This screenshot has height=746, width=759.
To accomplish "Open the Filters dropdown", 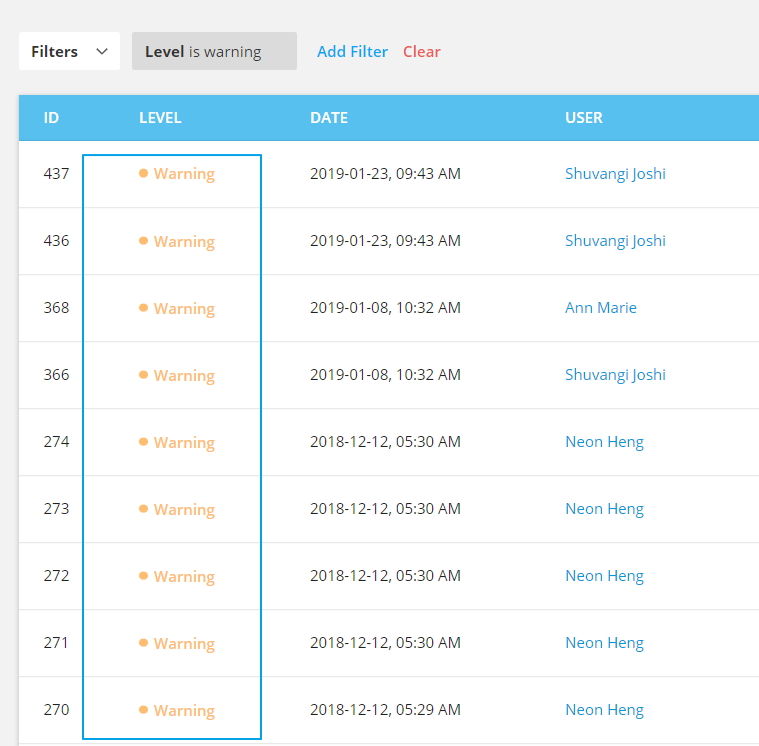I will pos(69,51).
